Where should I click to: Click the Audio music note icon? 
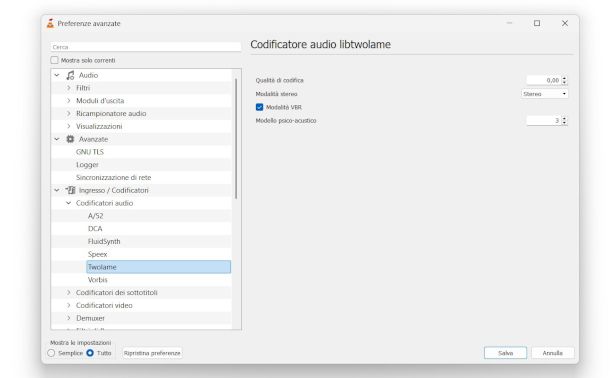(x=70, y=75)
